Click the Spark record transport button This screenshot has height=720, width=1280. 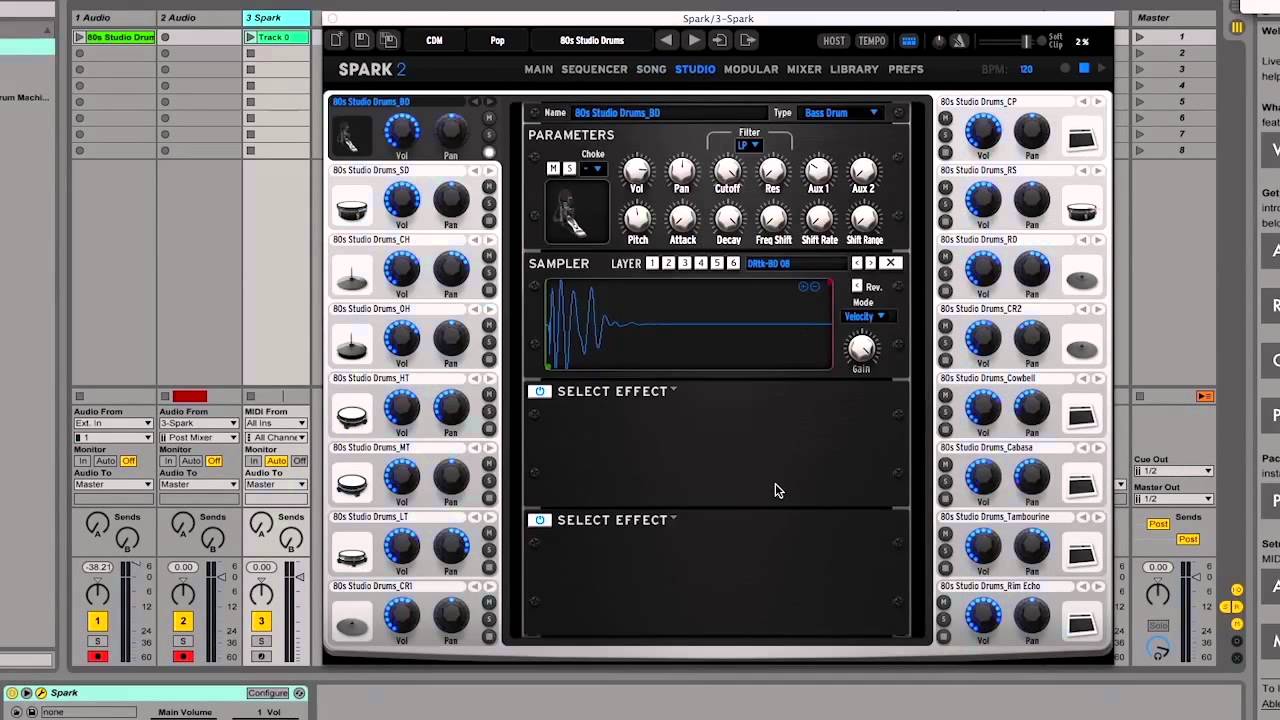click(1065, 68)
